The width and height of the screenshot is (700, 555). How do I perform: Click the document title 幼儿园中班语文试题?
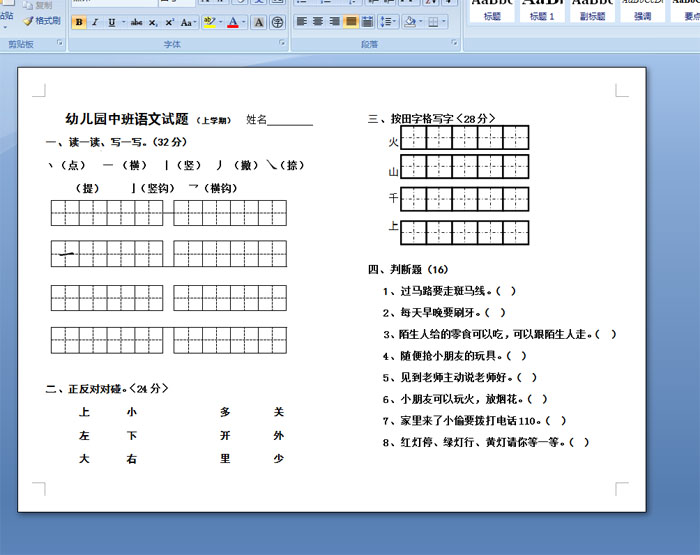(127, 119)
